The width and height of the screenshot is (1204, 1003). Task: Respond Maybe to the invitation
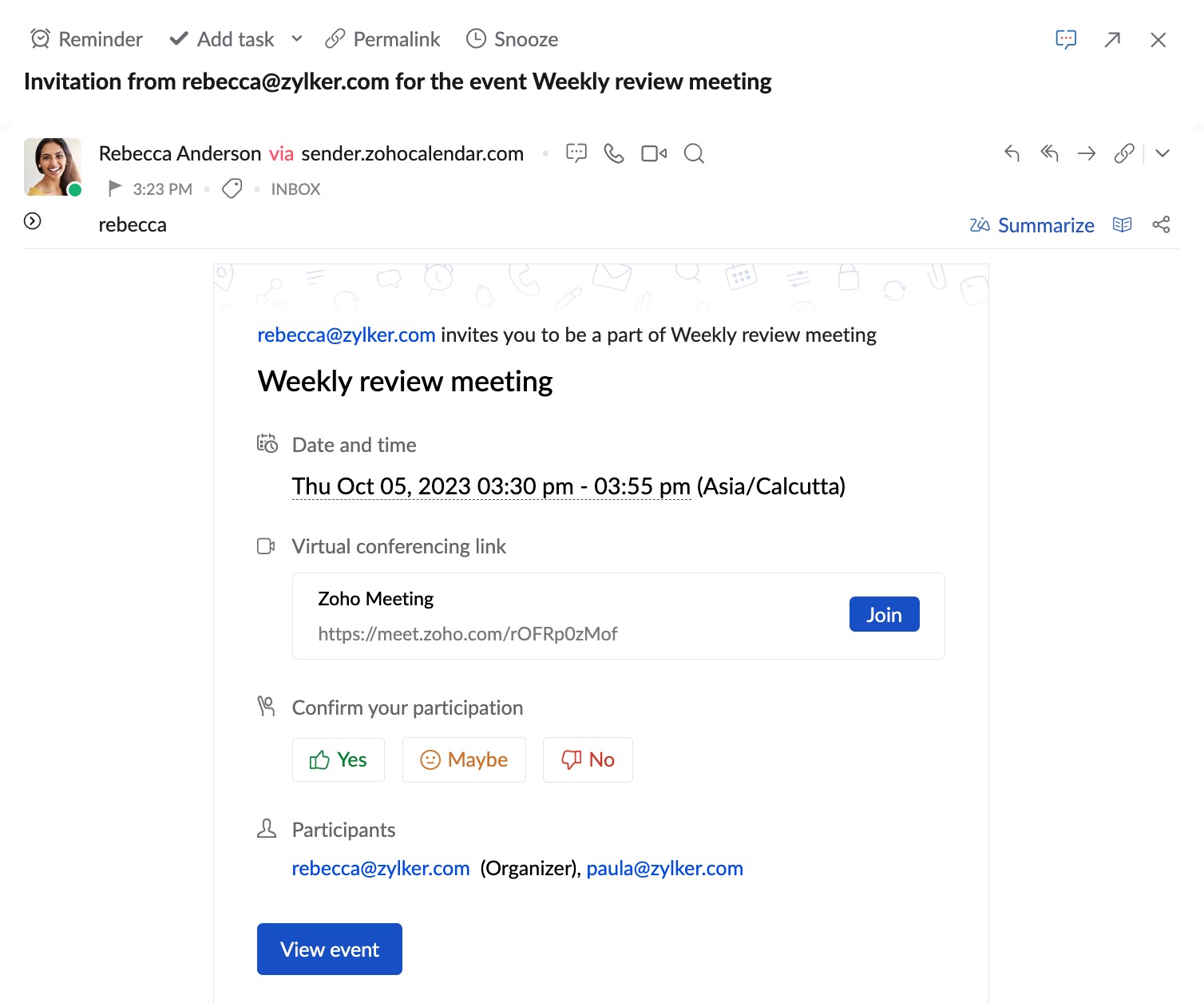(x=464, y=759)
